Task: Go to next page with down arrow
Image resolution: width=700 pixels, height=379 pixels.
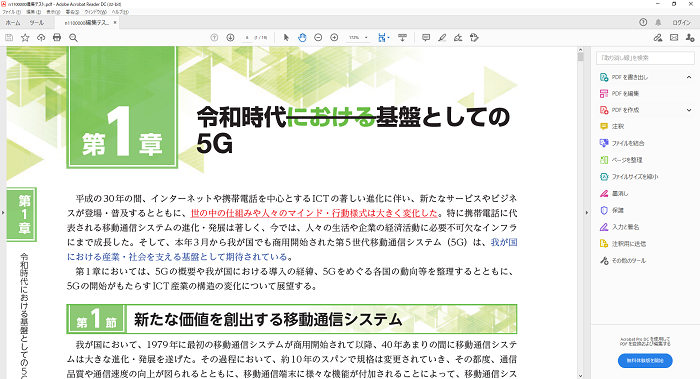Action: (x=230, y=38)
